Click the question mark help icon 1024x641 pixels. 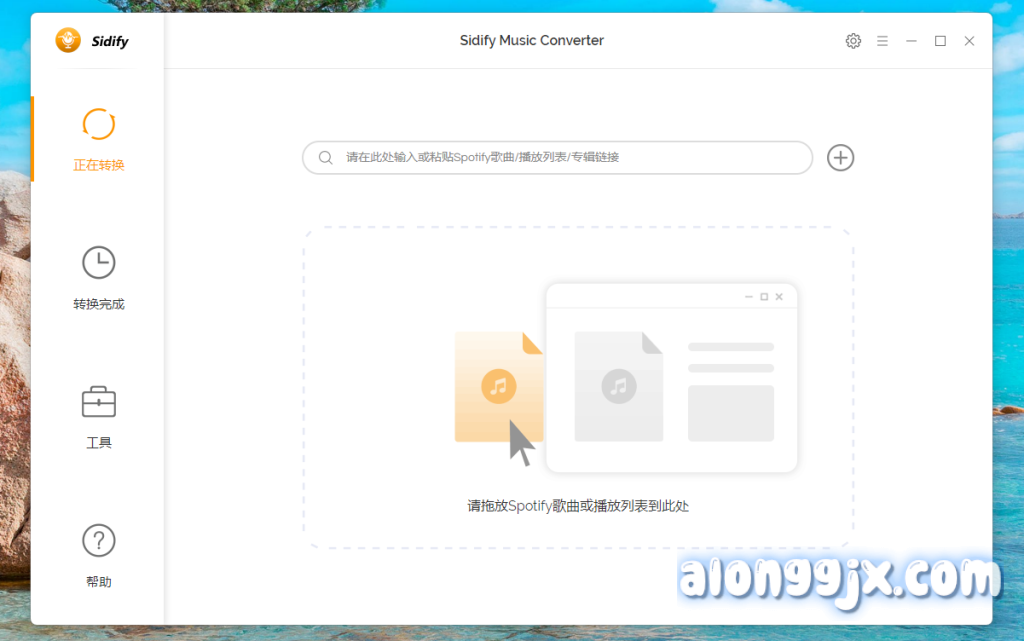(98, 541)
